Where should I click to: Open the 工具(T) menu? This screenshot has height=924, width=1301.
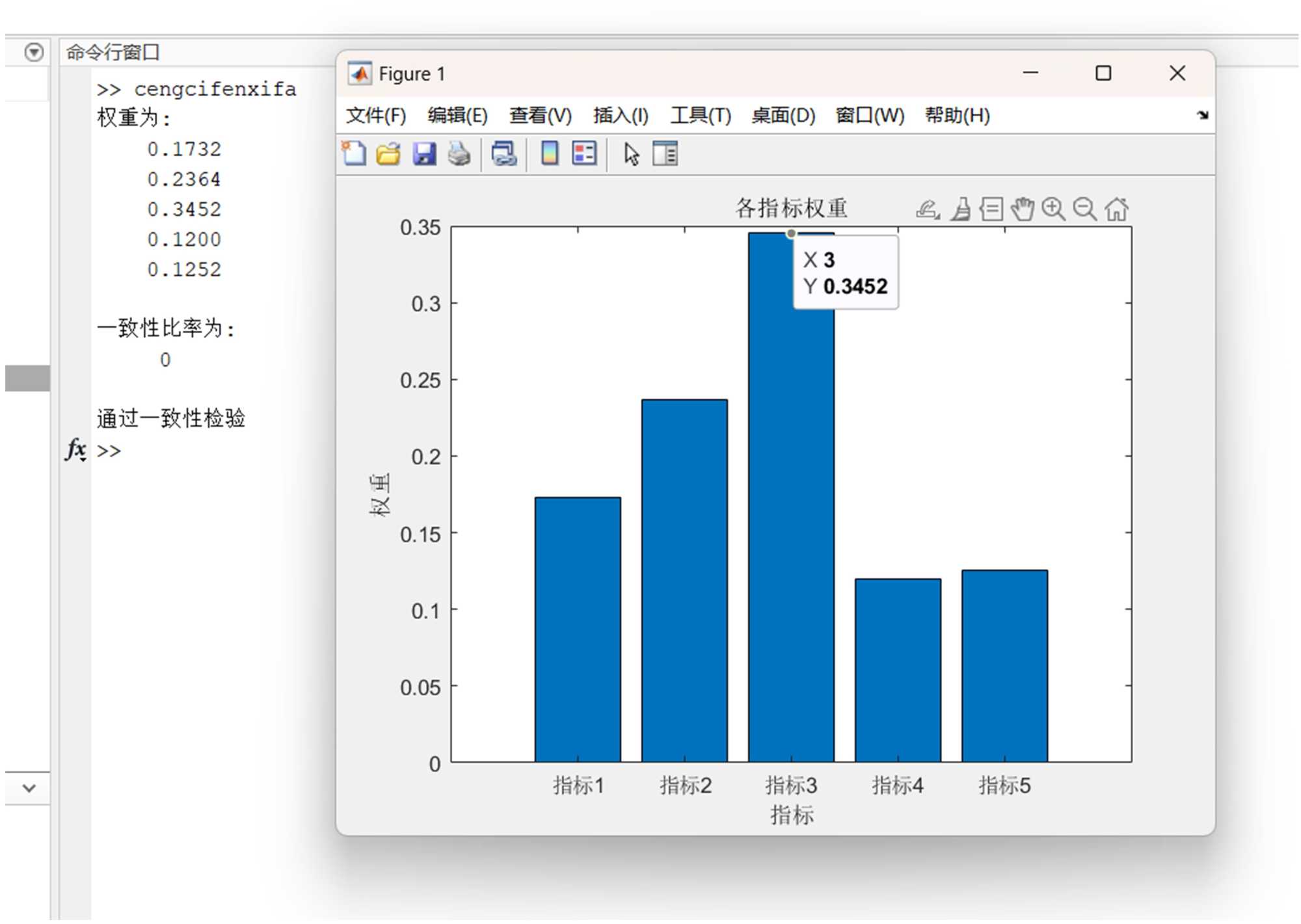(701, 116)
